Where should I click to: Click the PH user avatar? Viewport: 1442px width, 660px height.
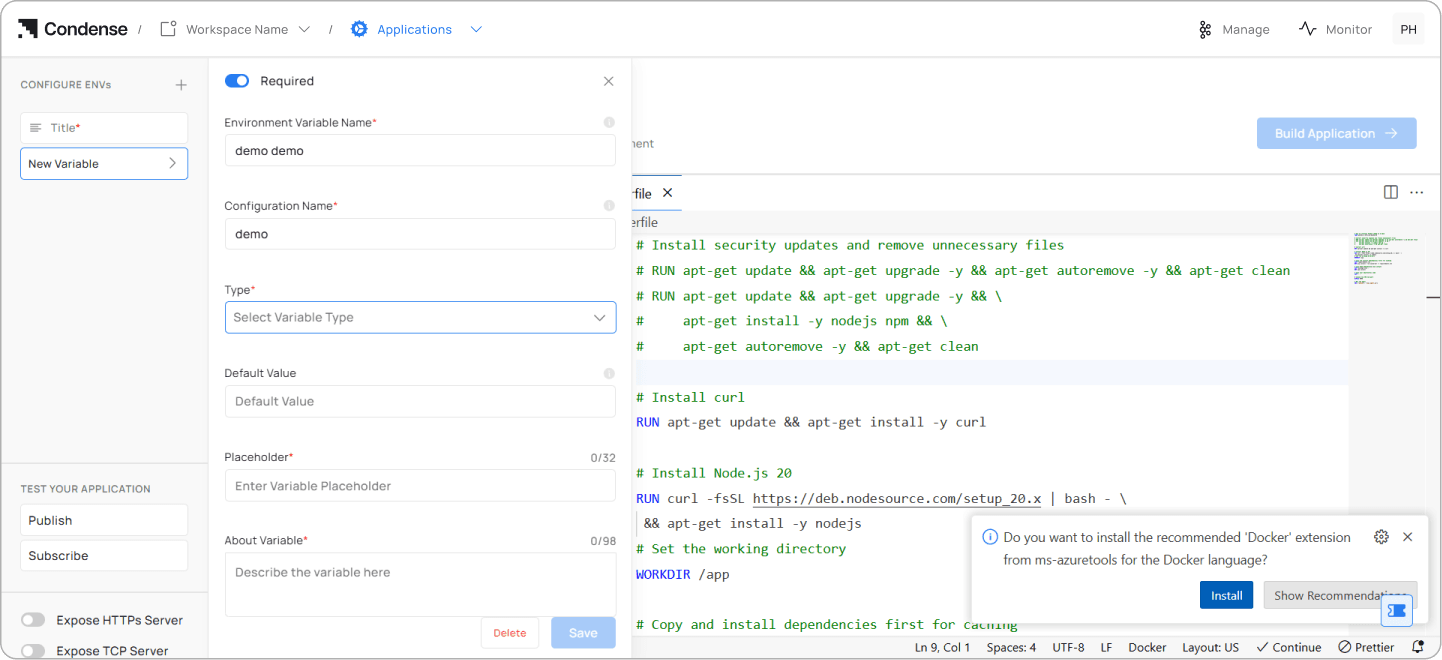tap(1408, 29)
